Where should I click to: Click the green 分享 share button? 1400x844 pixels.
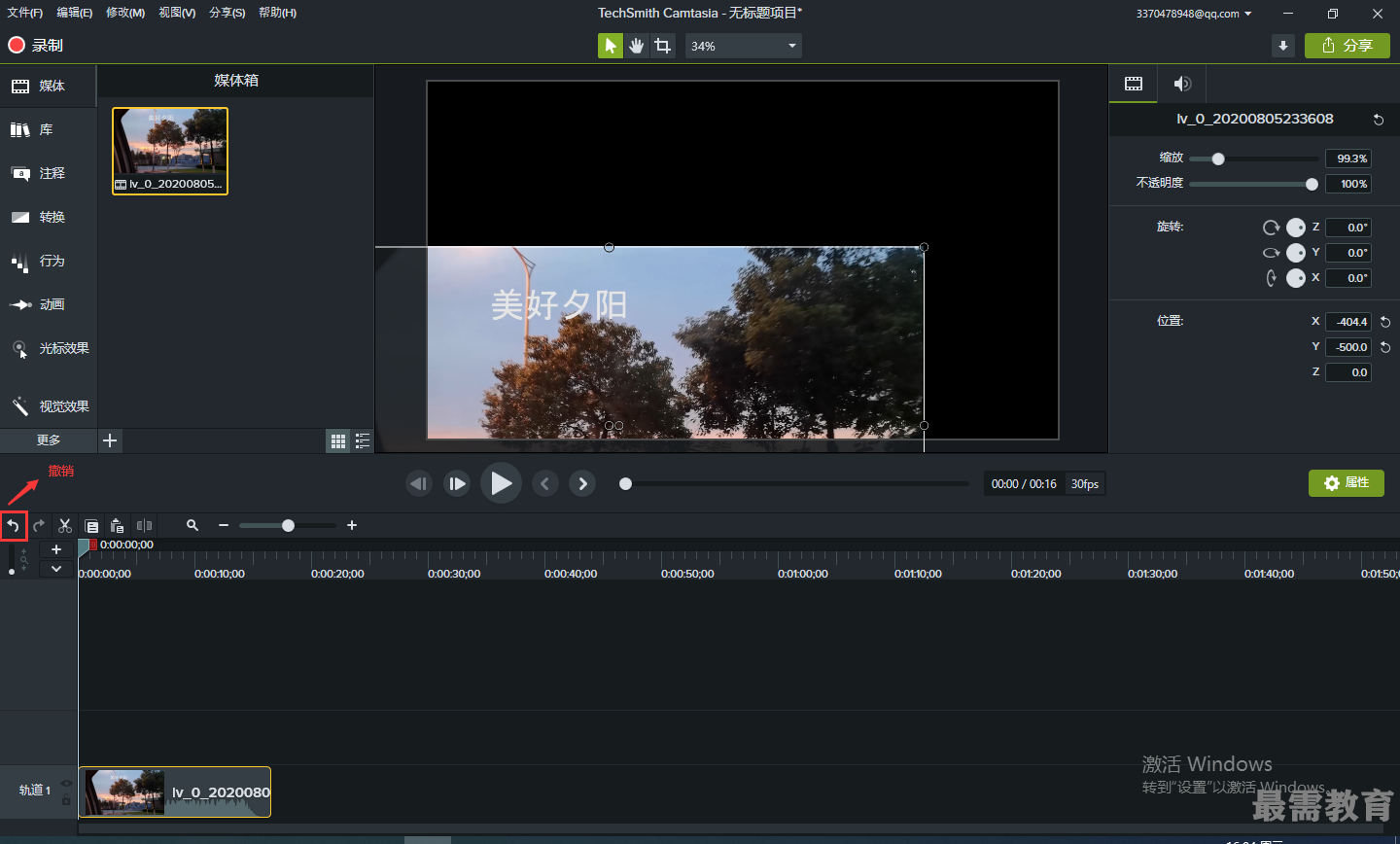pyautogui.click(x=1347, y=46)
